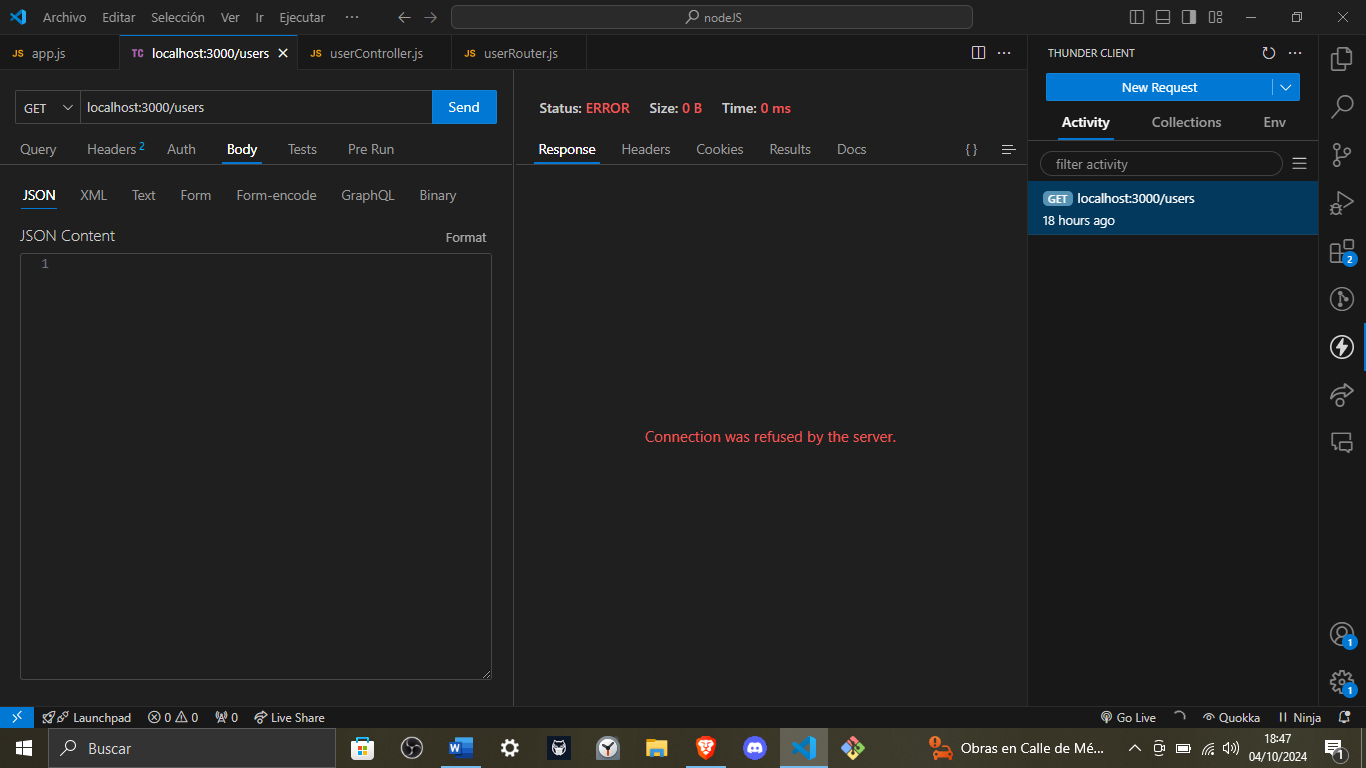The height and width of the screenshot is (768, 1366).
Task: Open the Ejecutar menu
Action: click(x=302, y=17)
